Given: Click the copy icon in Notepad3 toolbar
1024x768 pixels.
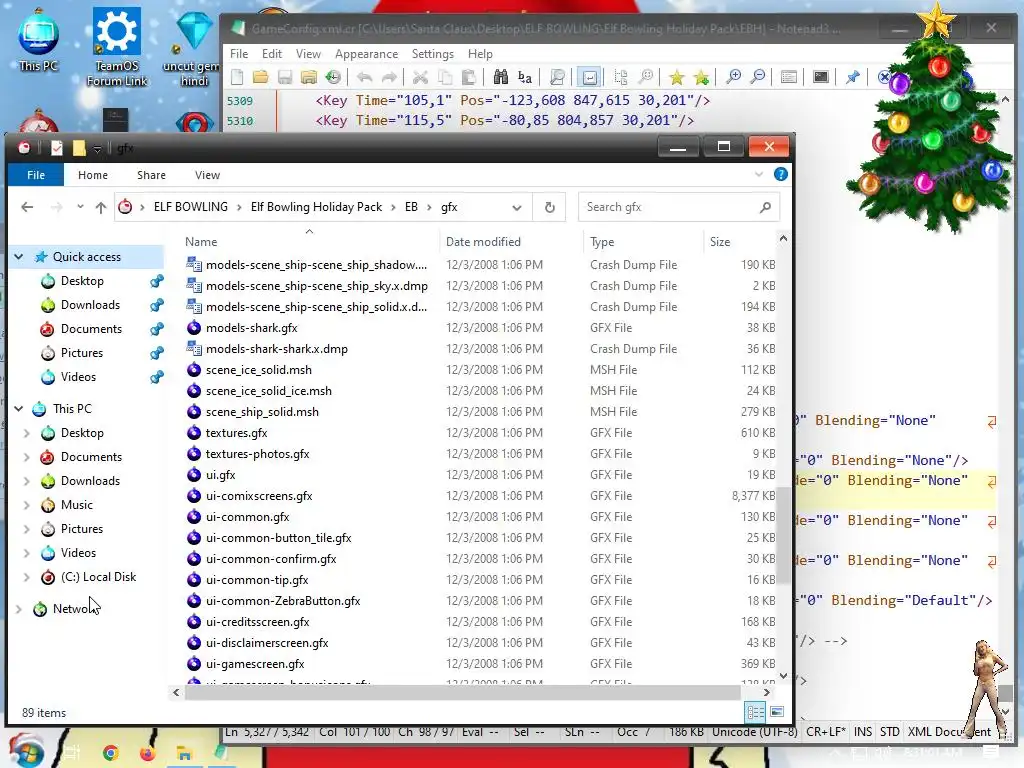Looking at the screenshot, I should pyautogui.click(x=445, y=78).
